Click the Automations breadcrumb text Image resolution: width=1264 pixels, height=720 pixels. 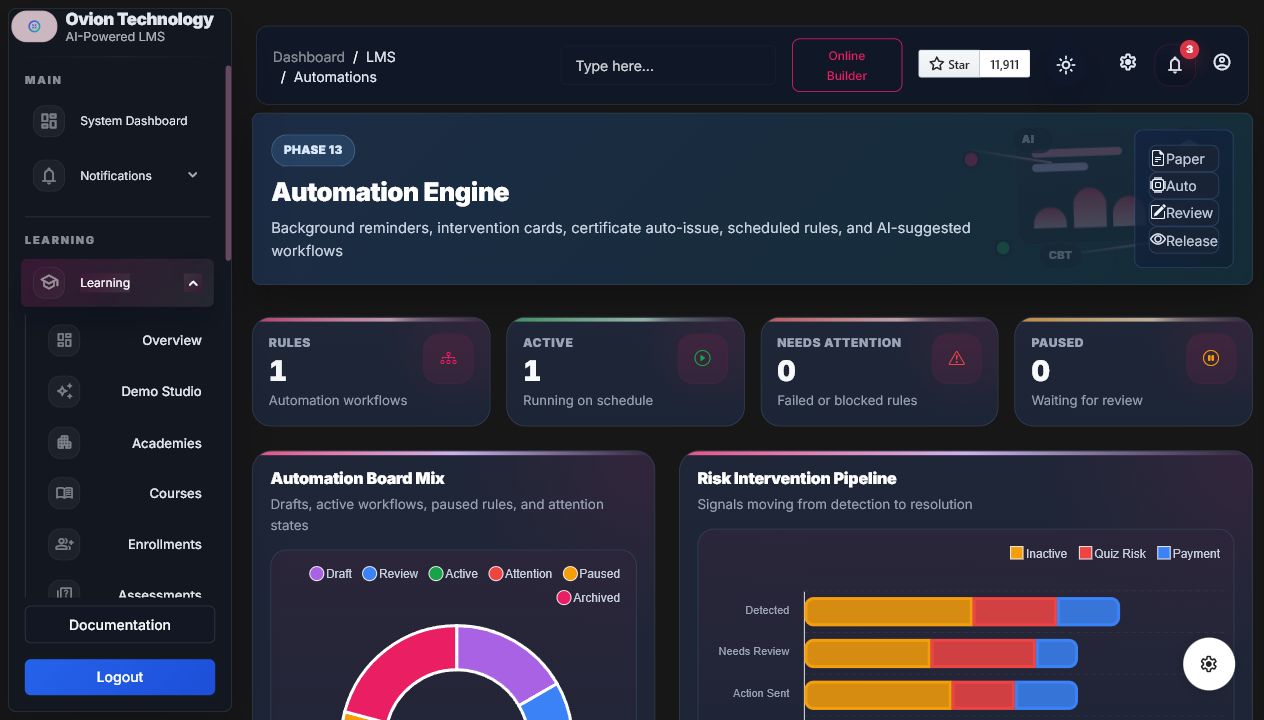[335, 77]
